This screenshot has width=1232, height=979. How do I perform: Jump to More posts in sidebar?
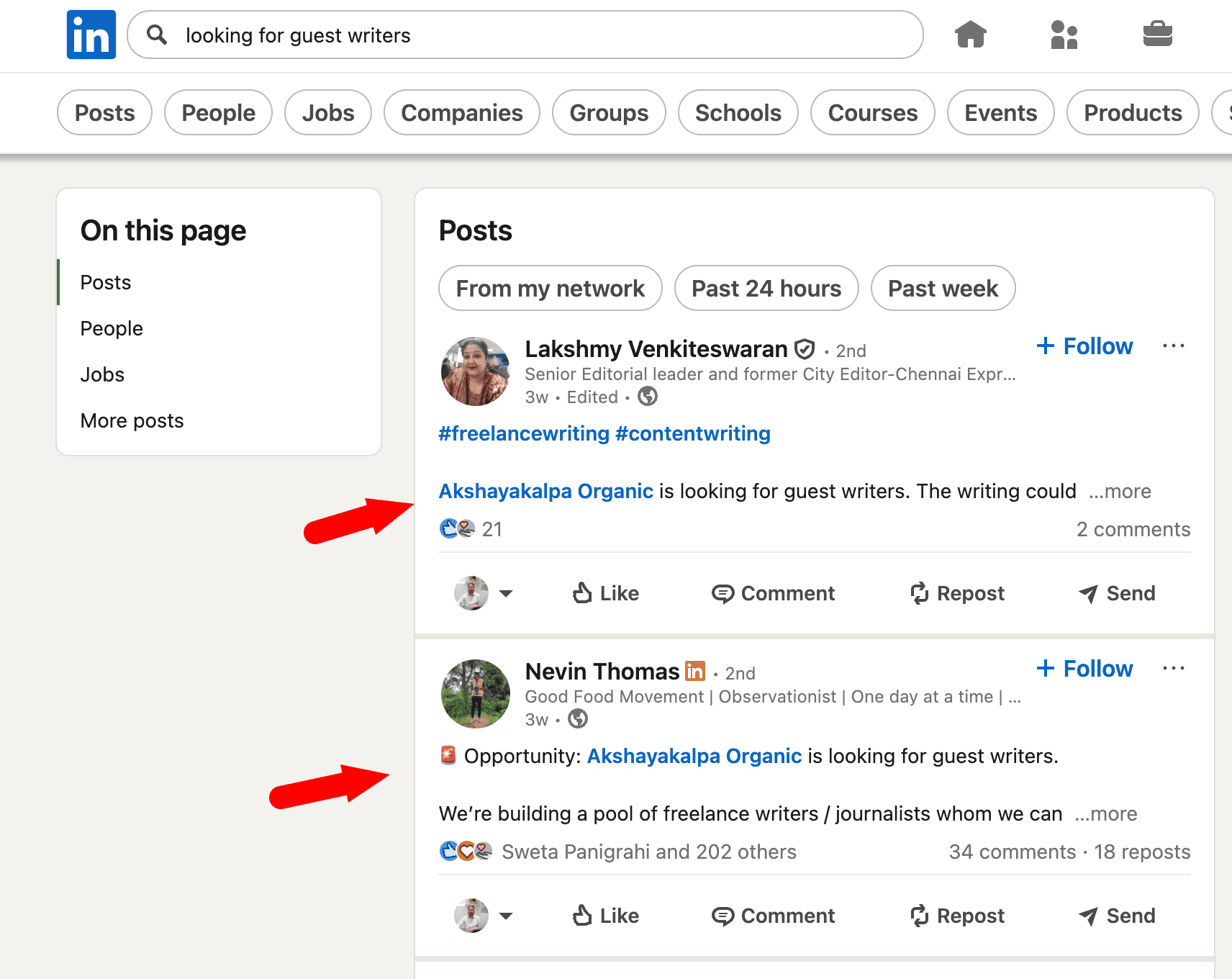[132, 420]
